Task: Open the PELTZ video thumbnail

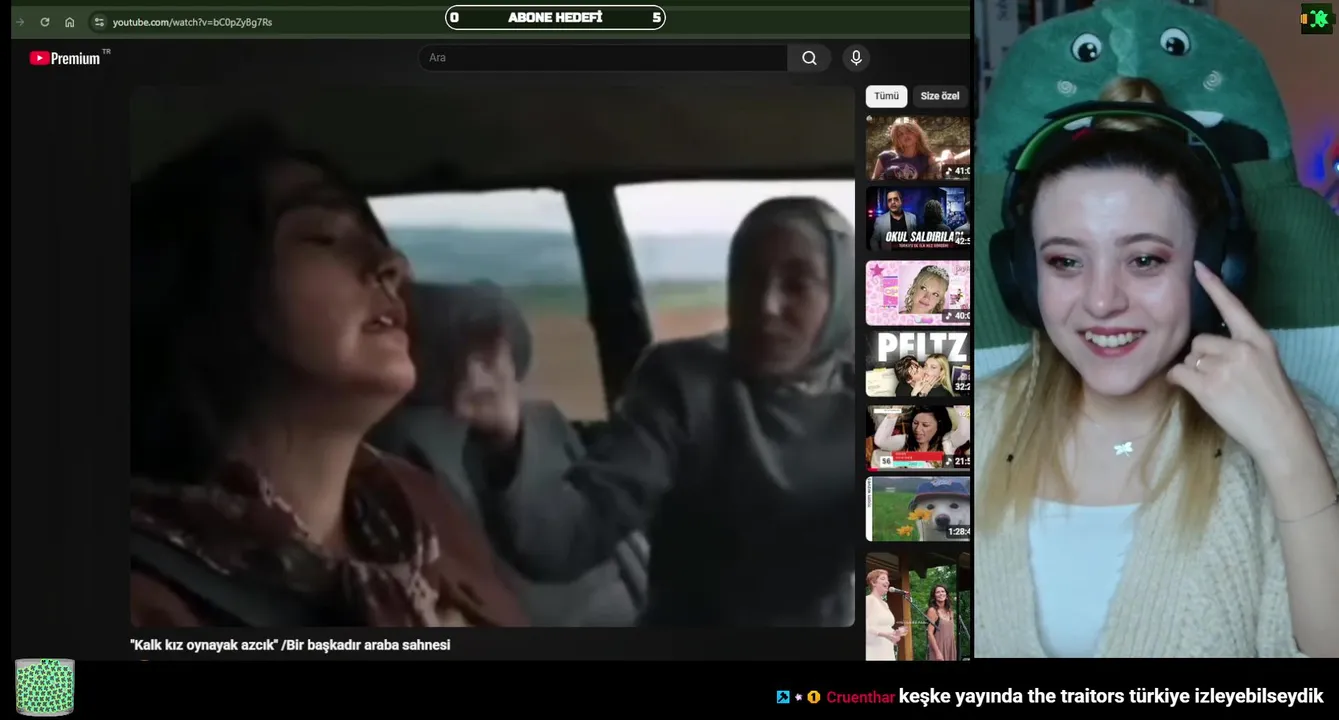Action: click(x=918, y=365)
